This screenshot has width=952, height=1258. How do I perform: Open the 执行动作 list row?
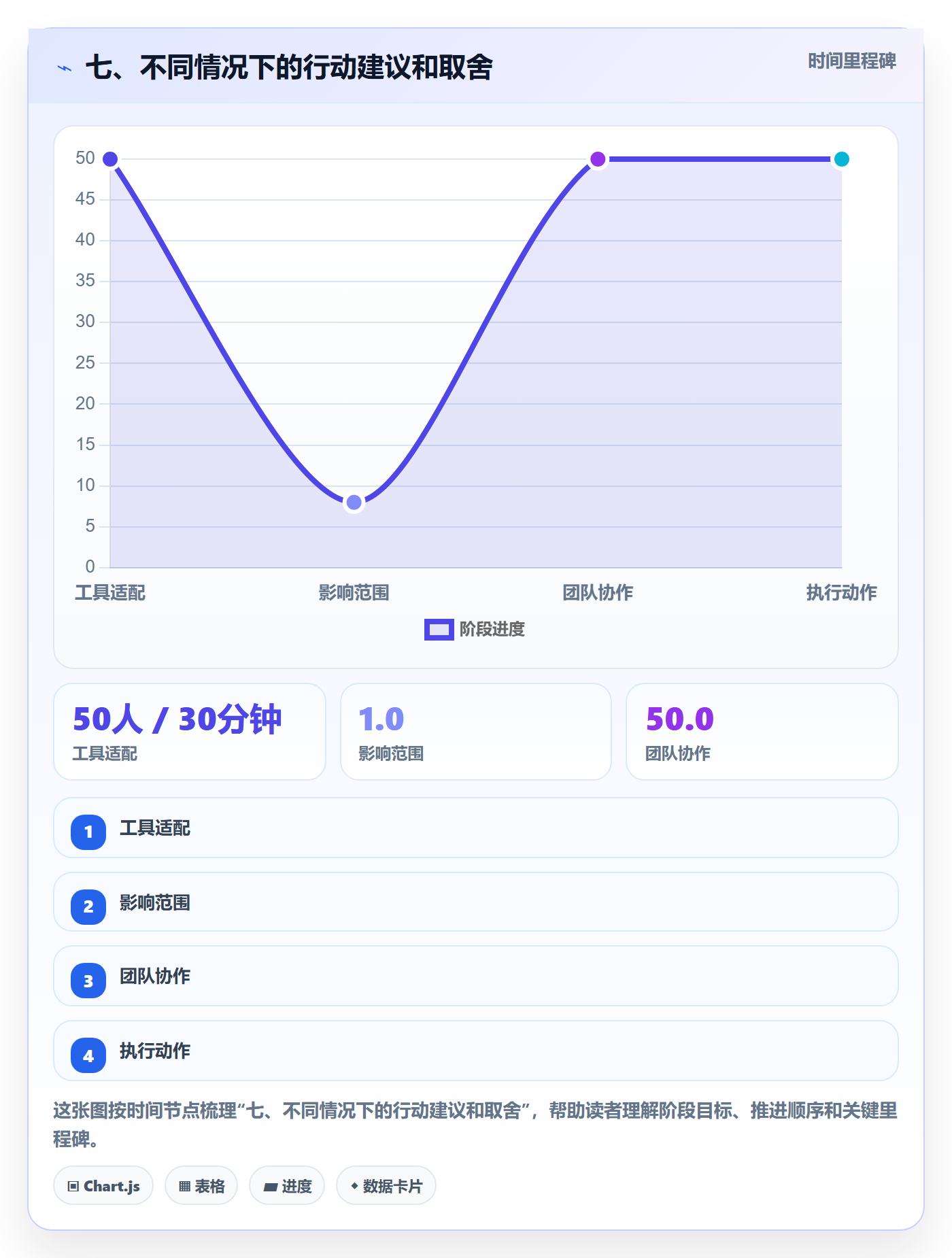coord(476,1051)
